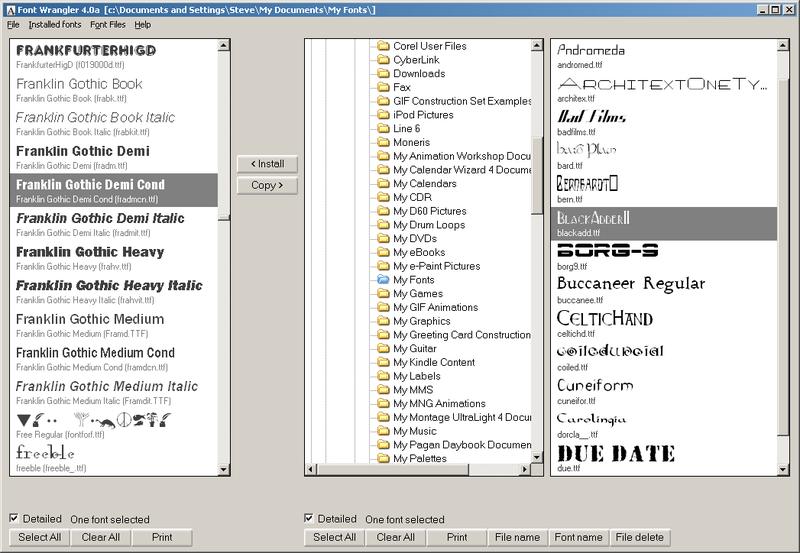Click the My Music folder icon
Screen dimensions: 800x553
point(383,431)
